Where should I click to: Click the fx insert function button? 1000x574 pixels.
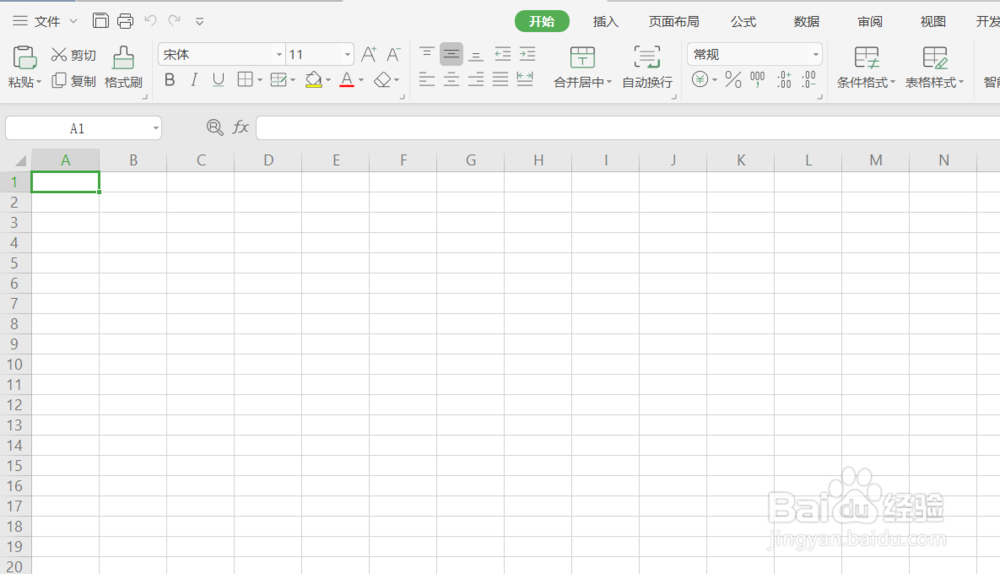pos(240,128)
